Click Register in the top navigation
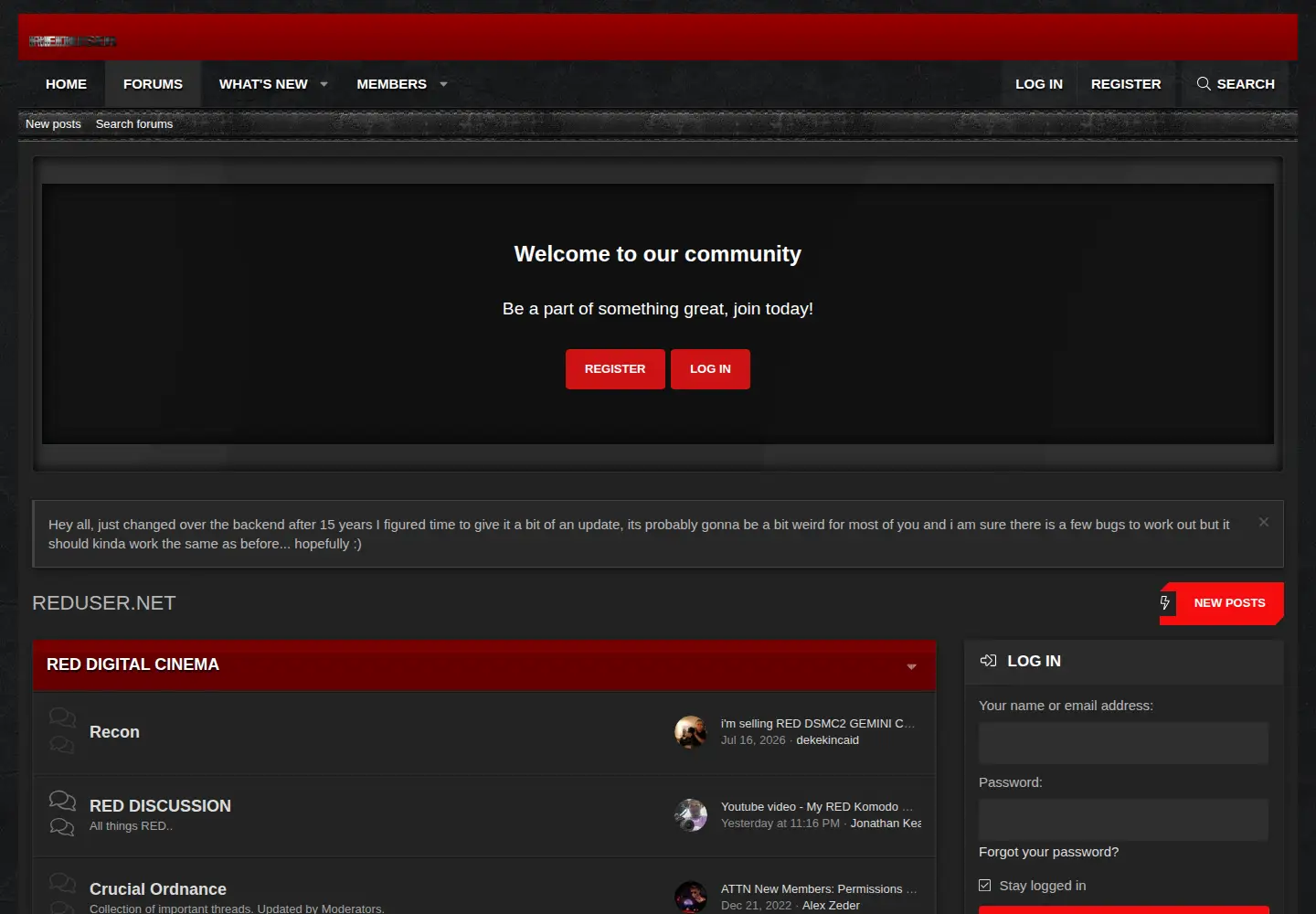This screenshot has width=1316, height=914. (x=1126, y=84)
